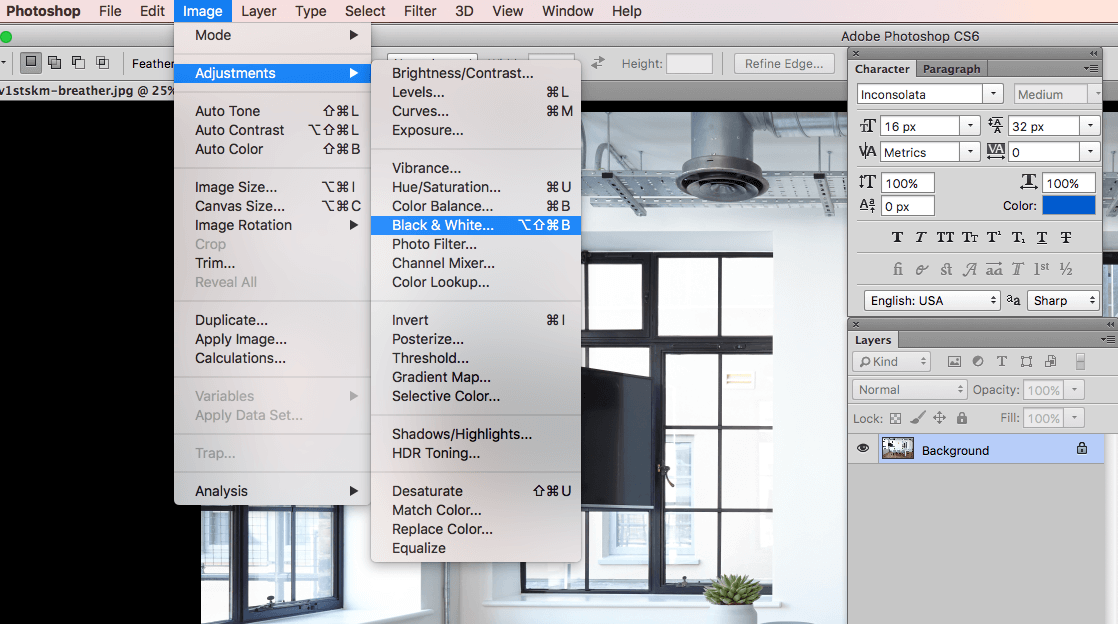This screenshot has width=1118, height=624.
Task: Swap width and height arrows icon
Action: click(598, 63)
